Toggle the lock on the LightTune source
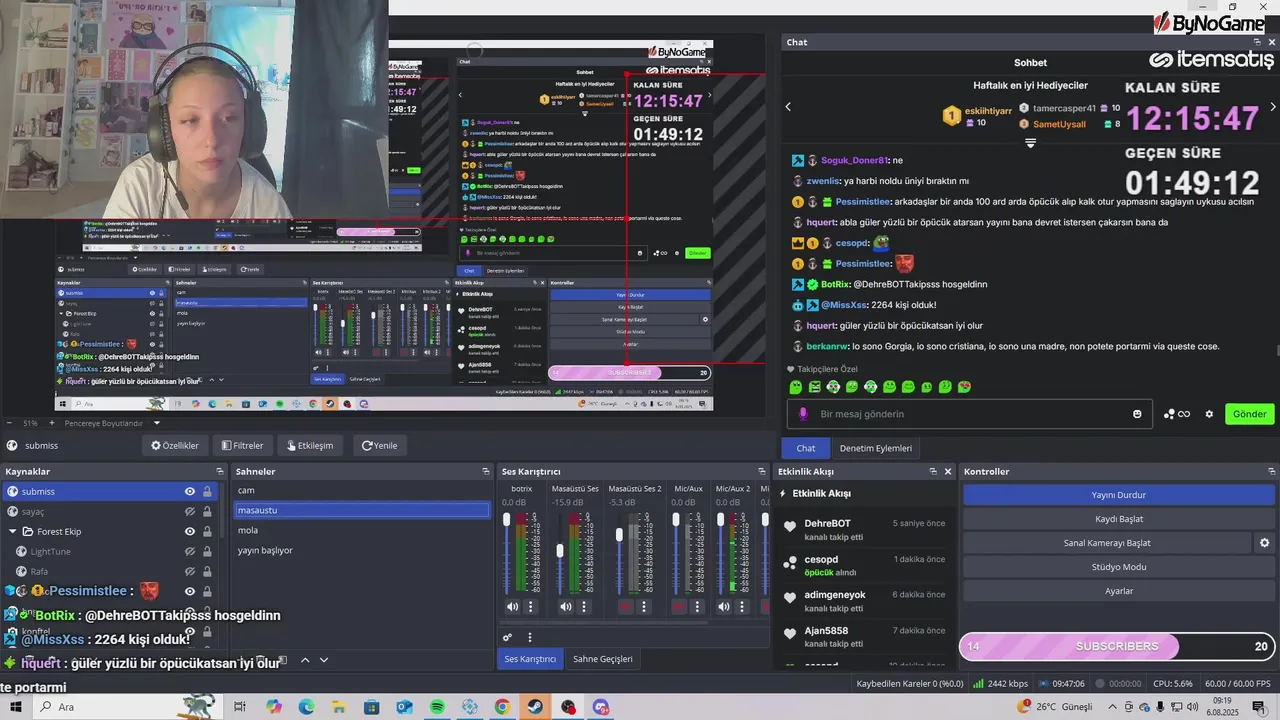 pos(207,551)
